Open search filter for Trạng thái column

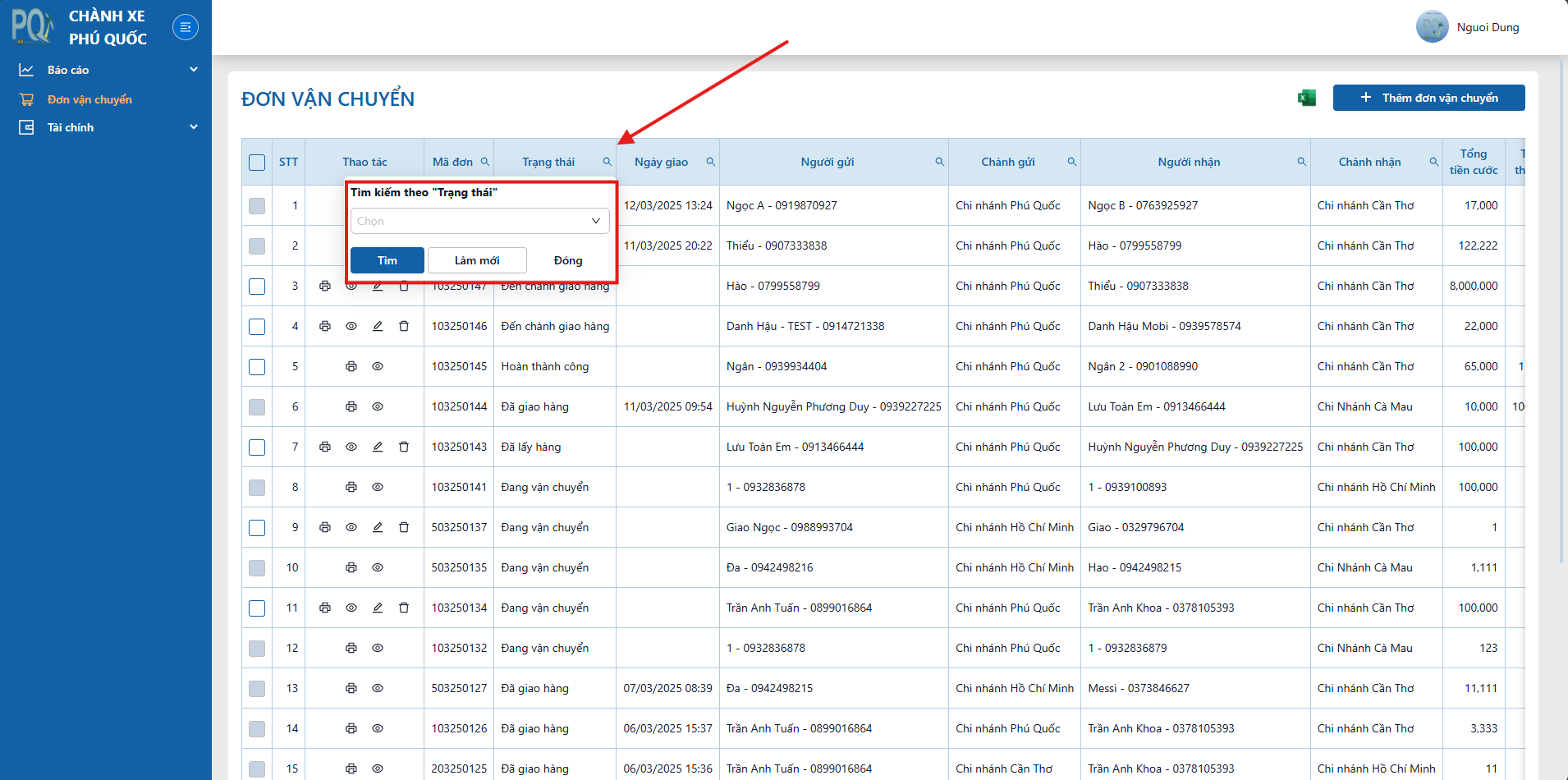607,162
